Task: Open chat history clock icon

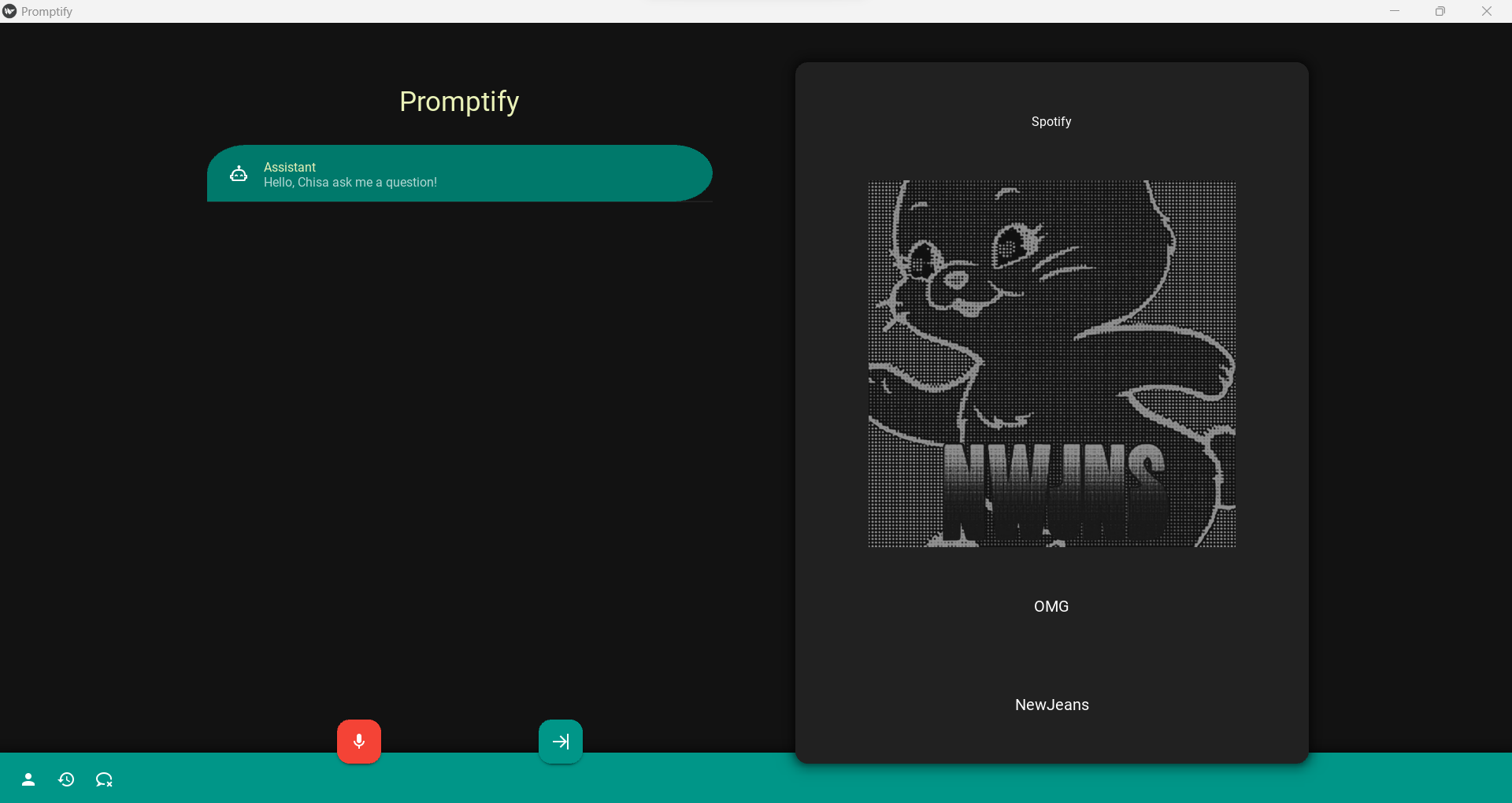Action: (x=66, y=779)
